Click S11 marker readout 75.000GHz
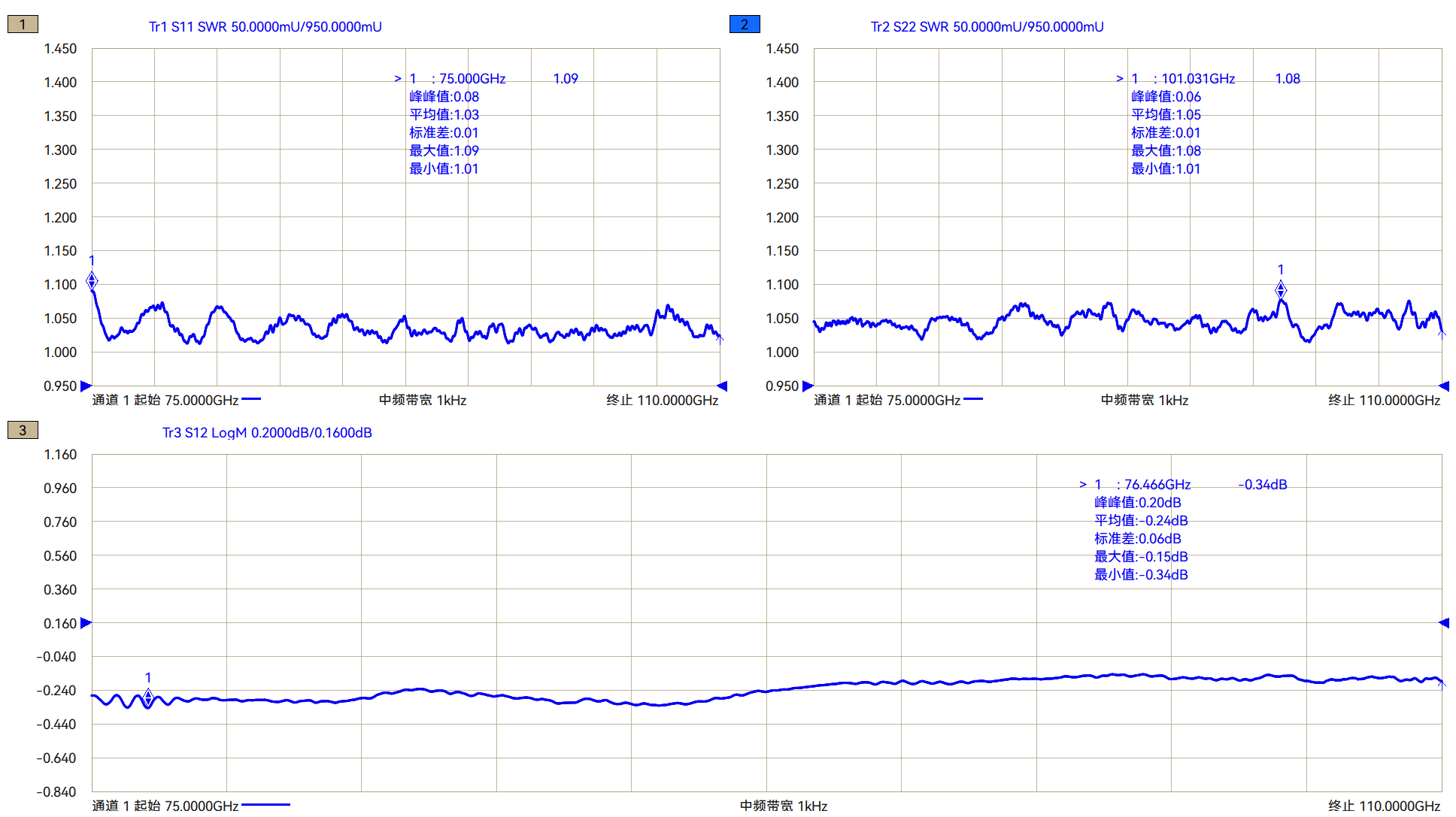This screenshot has width=1456, height=817. click(x=472, y=79)
